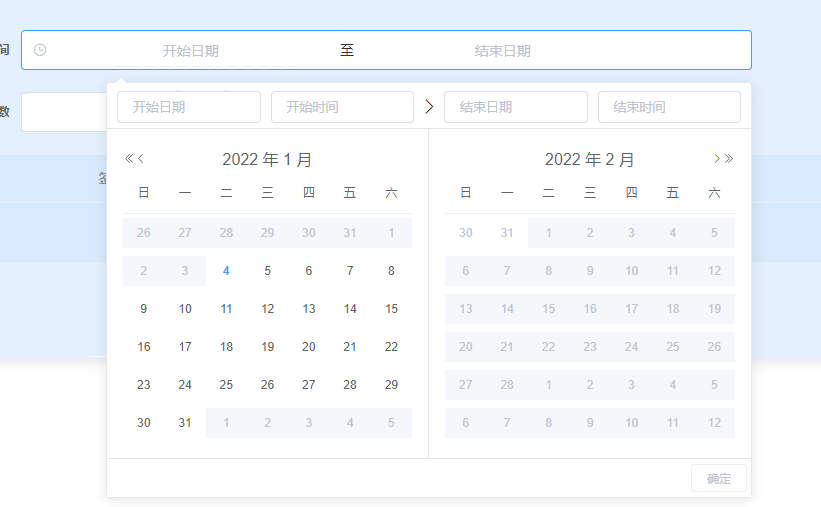
Task: Choose January 19 in the left calendar
Action: 268,347
